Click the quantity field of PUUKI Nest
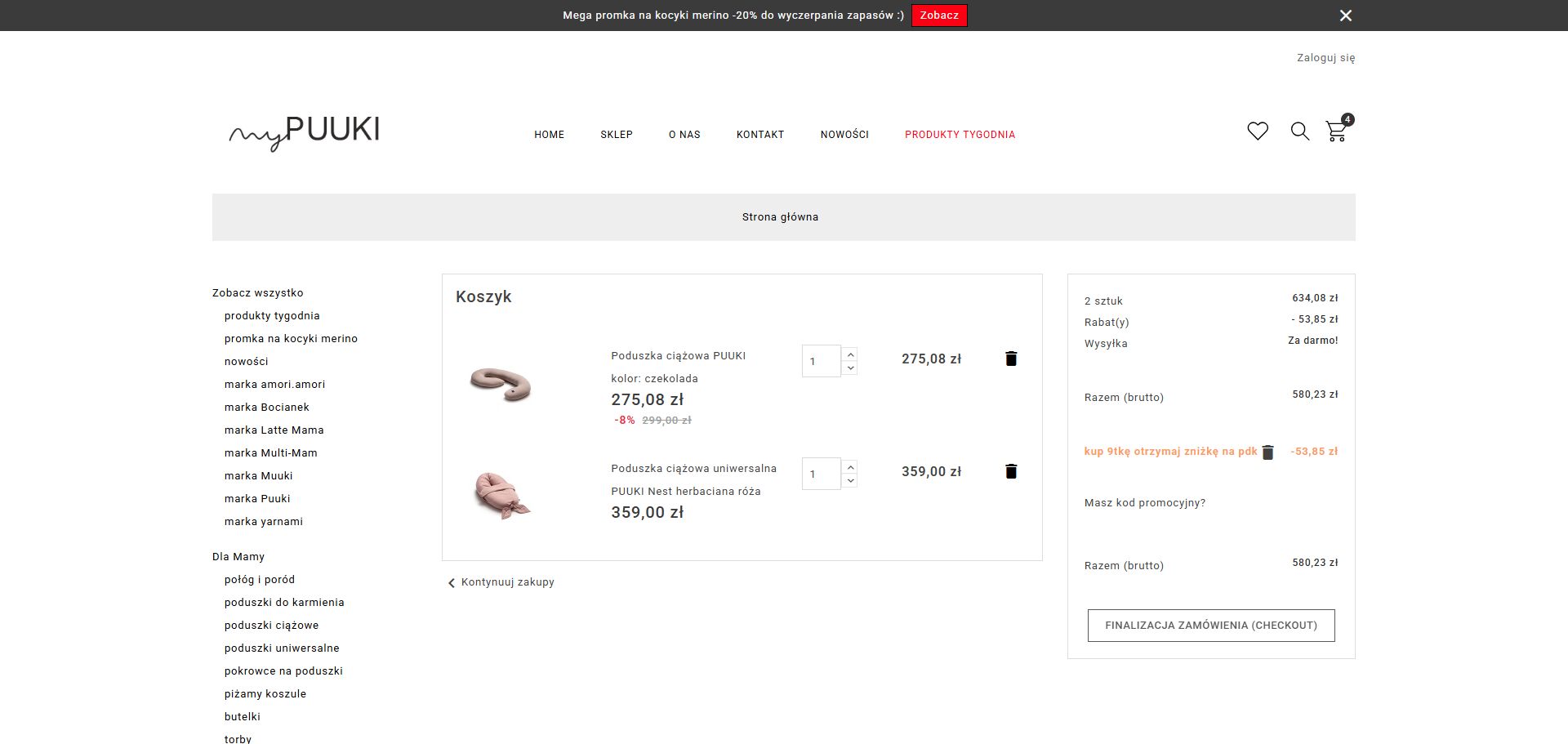Viewport: 1568px width, 744px height. [821, 474]
